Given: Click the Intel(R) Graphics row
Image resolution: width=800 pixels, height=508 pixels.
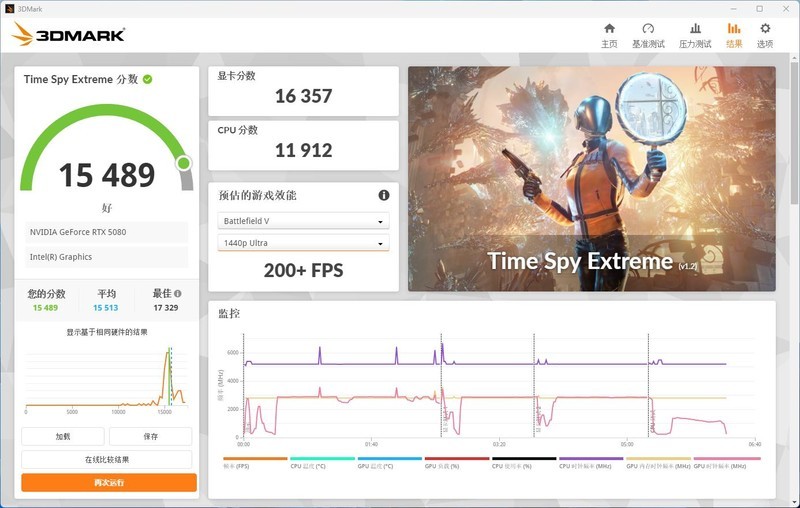Looking at the screenshot, I should pyautogui.click(x=107, y=257).
